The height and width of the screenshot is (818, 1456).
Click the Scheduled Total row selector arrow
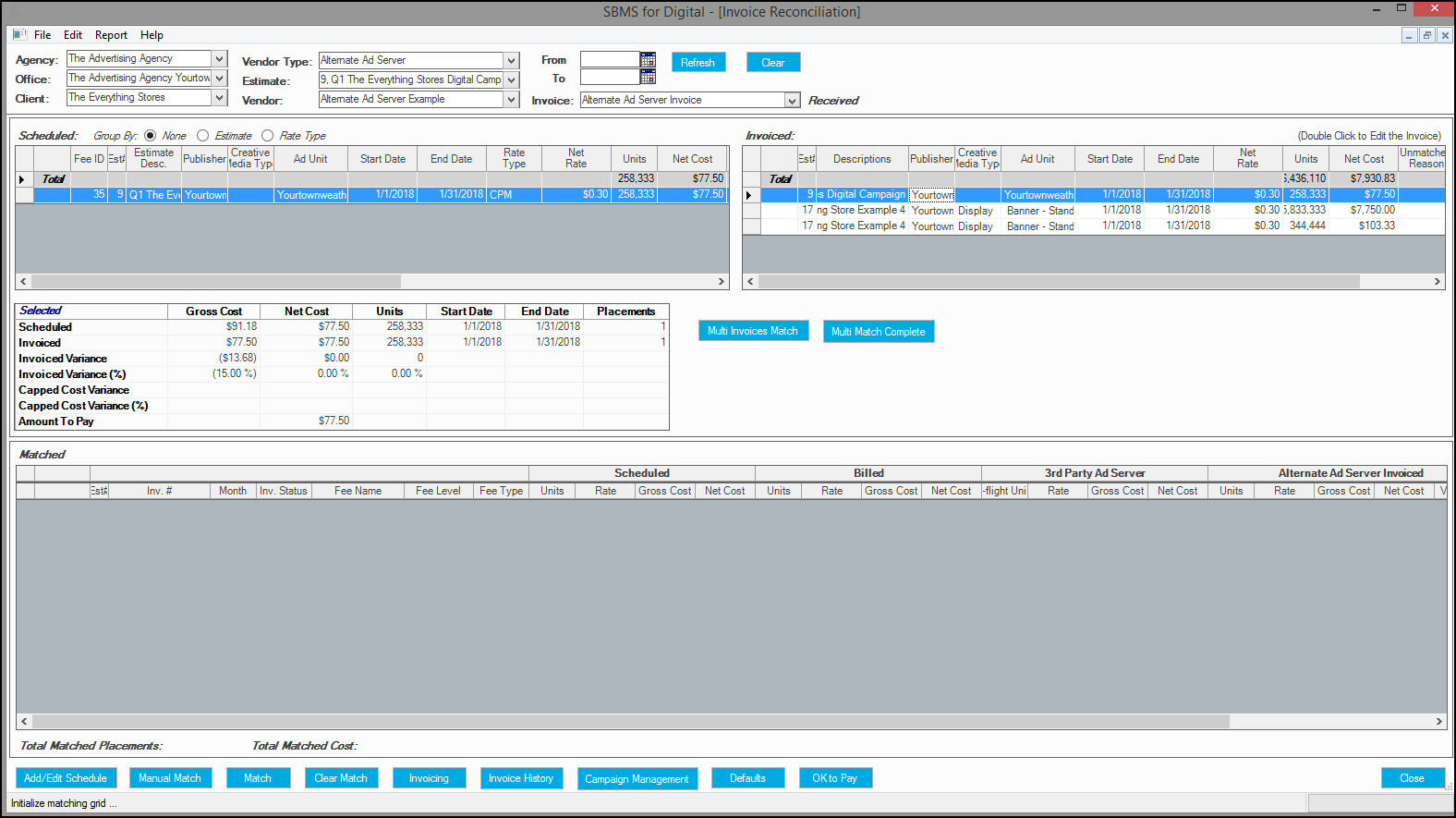[22, 179]
